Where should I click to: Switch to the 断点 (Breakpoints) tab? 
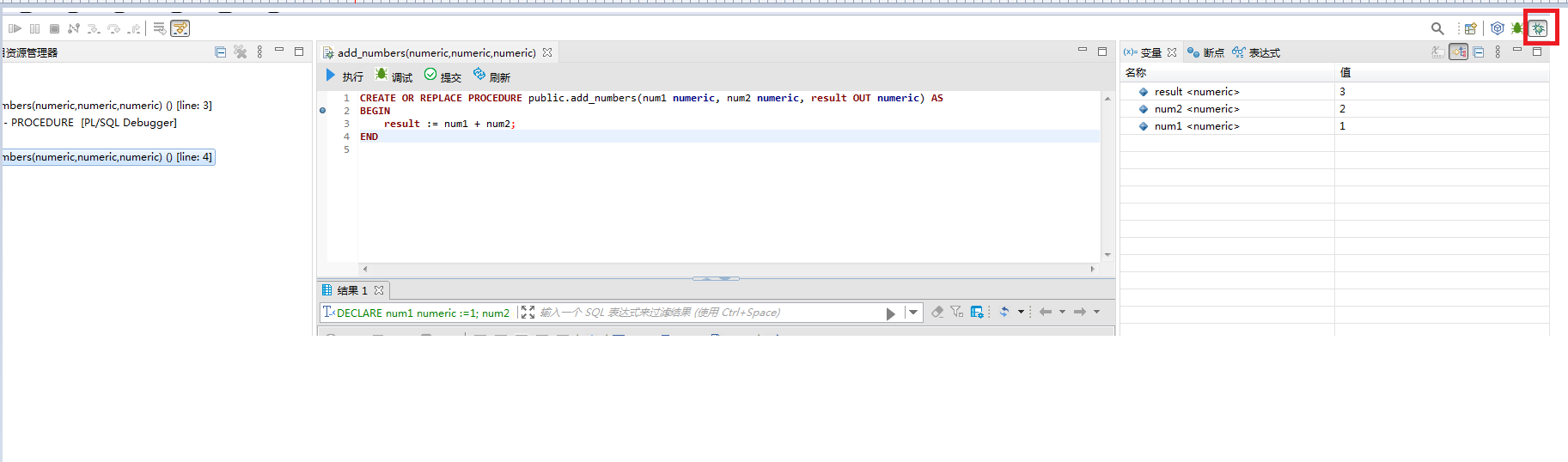pos(1205,52)
